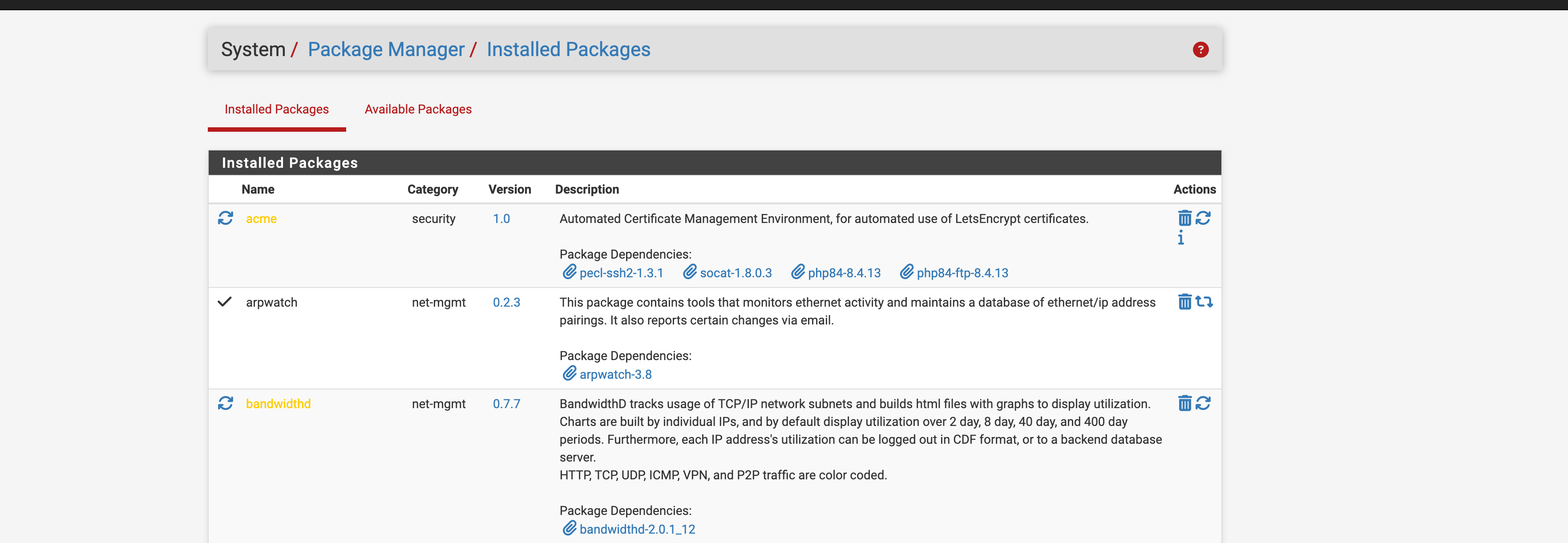Open the Package Manager breadcrumb link

(386, 49)
